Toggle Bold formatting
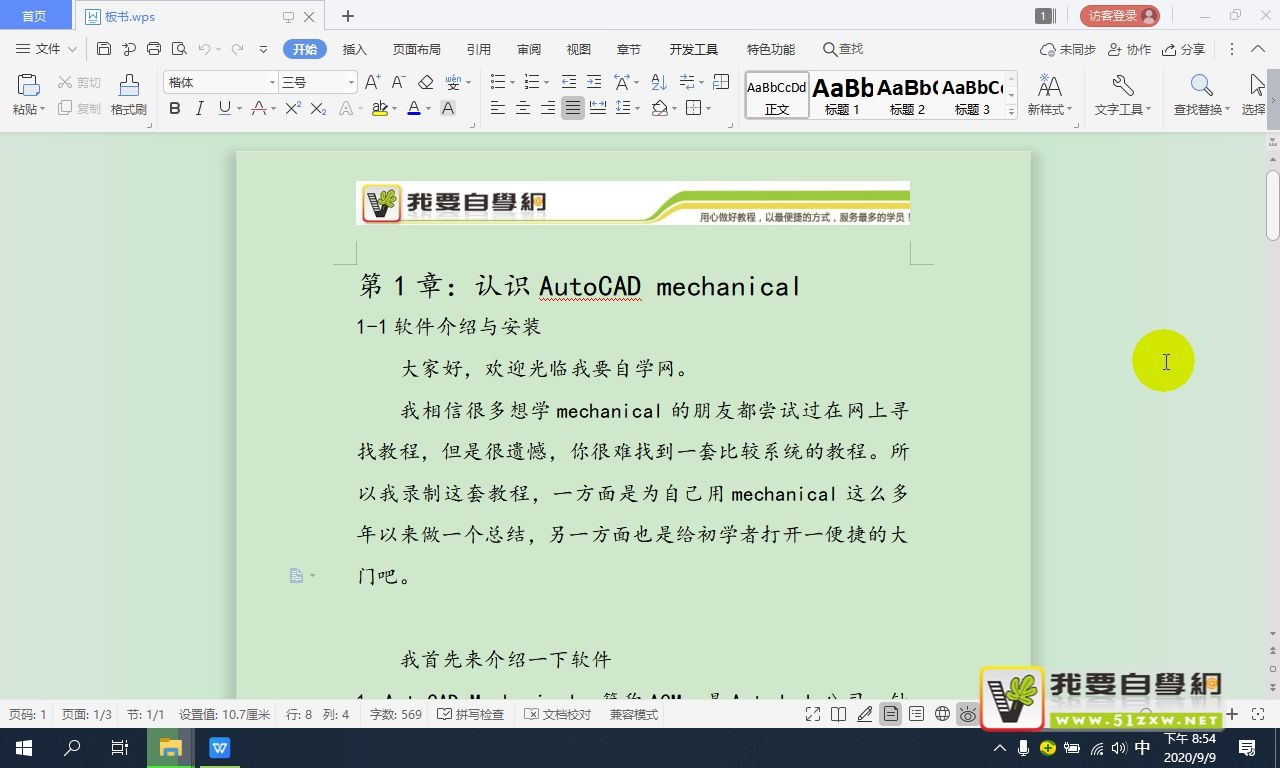The height and width of the screenshot is (768, 1280). [175, 108]
